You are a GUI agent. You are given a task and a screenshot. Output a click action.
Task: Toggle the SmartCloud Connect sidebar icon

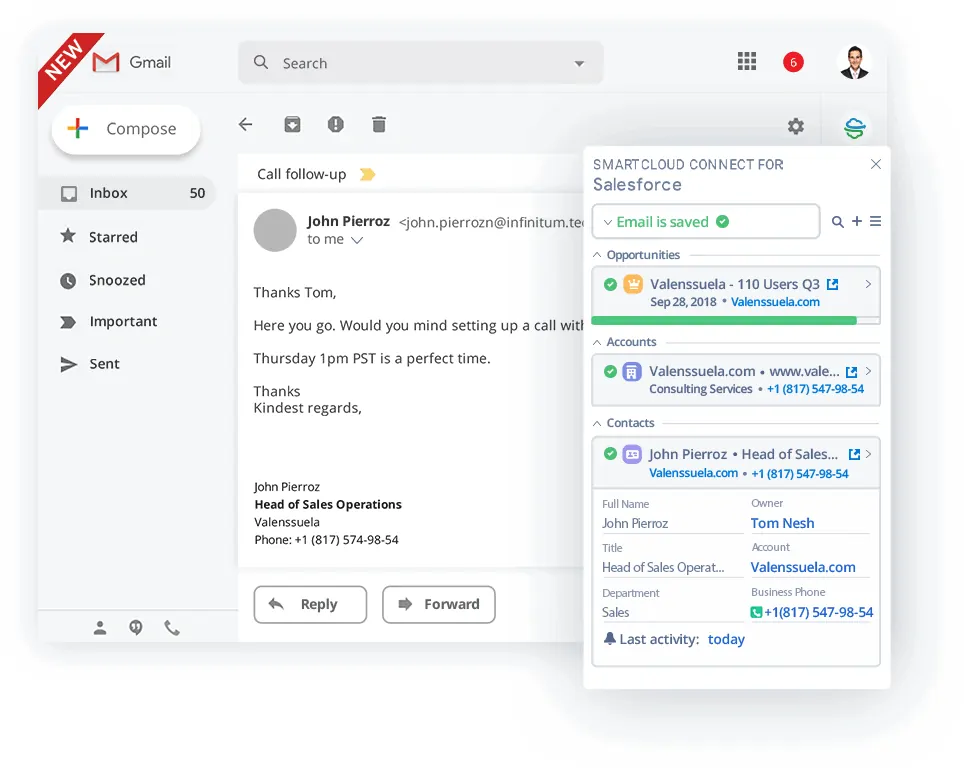coord(855,128)
